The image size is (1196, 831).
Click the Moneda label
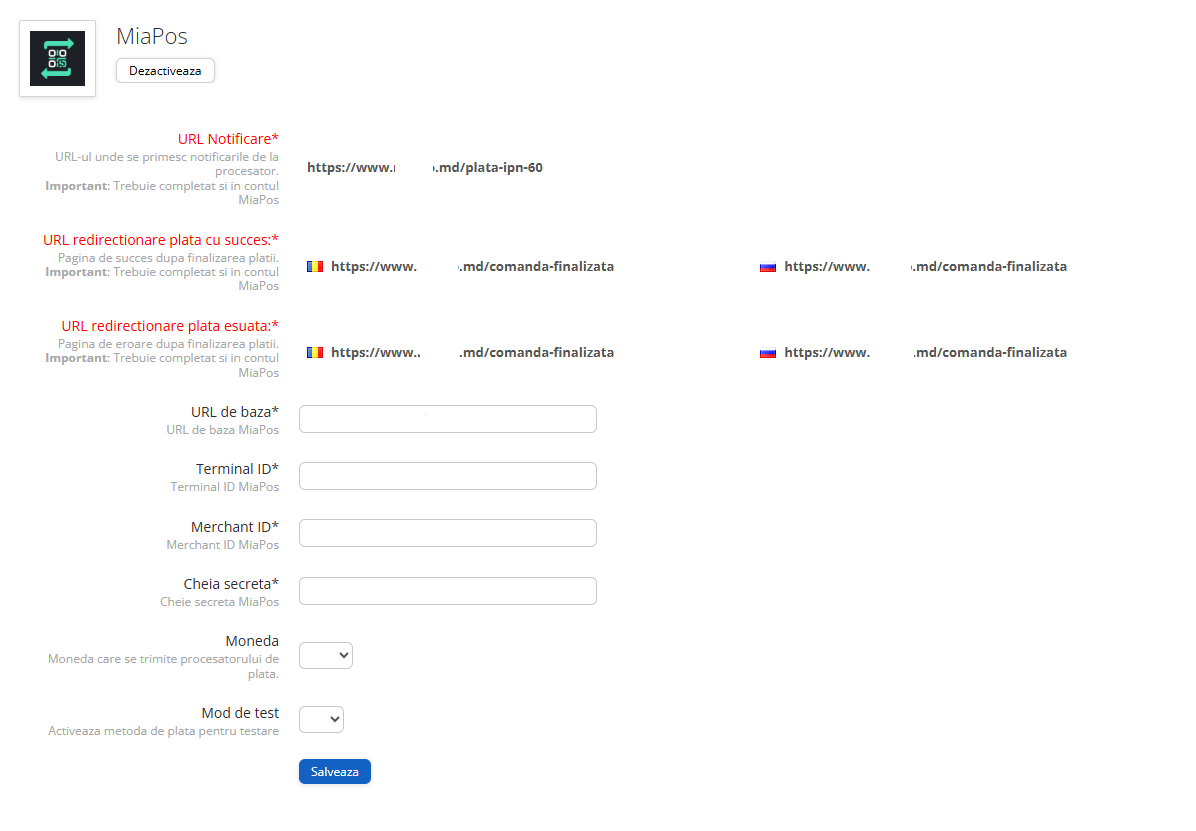coord(252,641)
